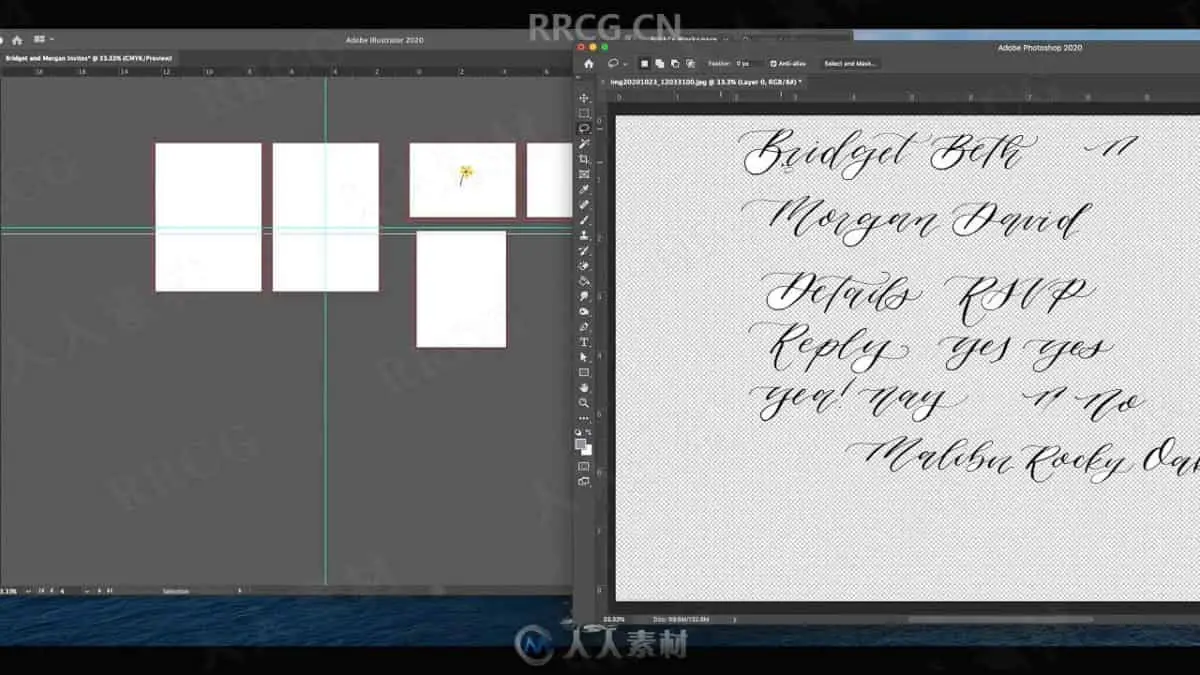Open the Edit Toolbar three-dots menu
Screen dimensions: 1200x675
coord(584,418)
